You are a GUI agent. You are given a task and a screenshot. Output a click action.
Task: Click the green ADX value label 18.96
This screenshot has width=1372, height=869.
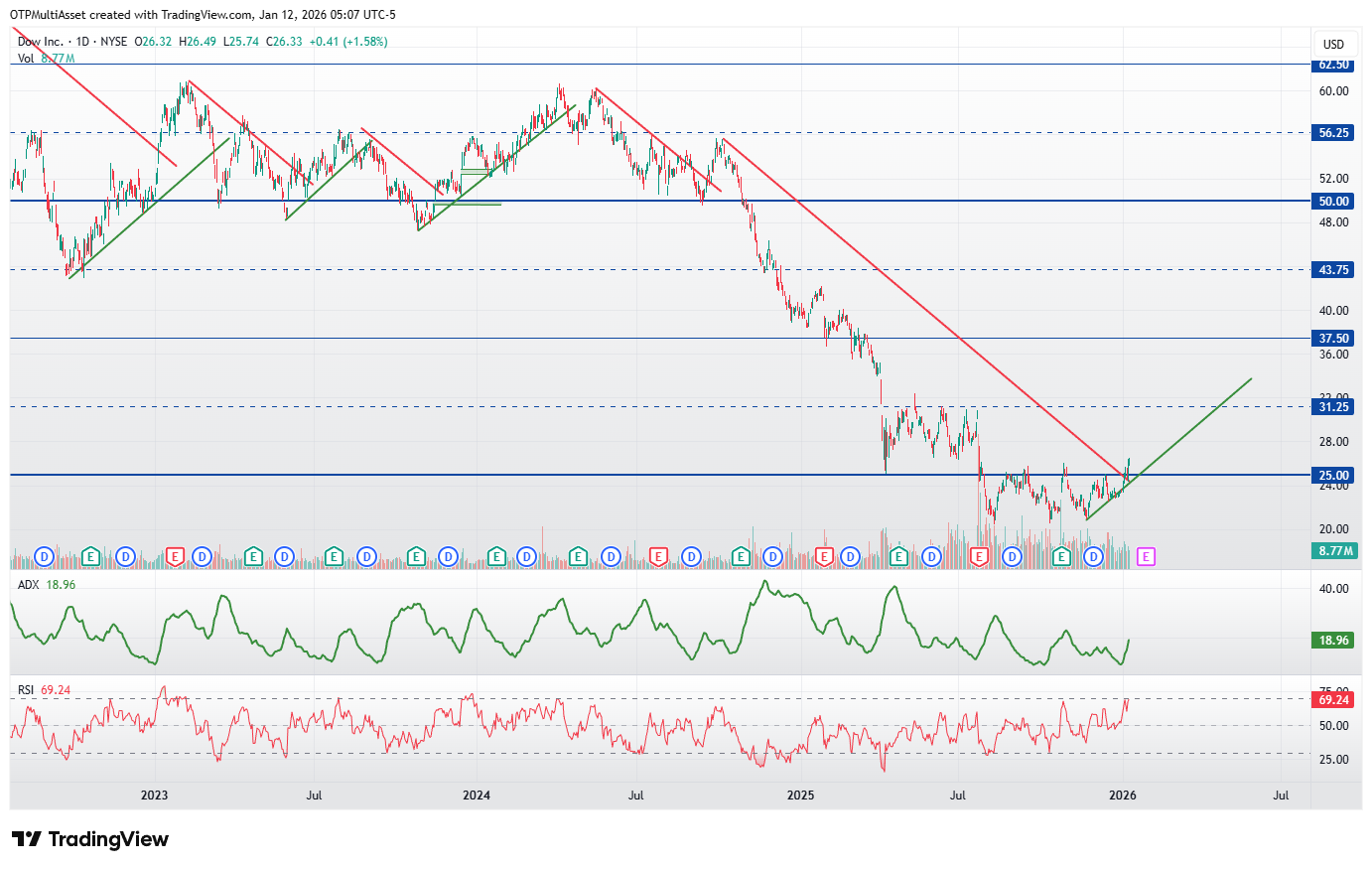pos(1333,641)
